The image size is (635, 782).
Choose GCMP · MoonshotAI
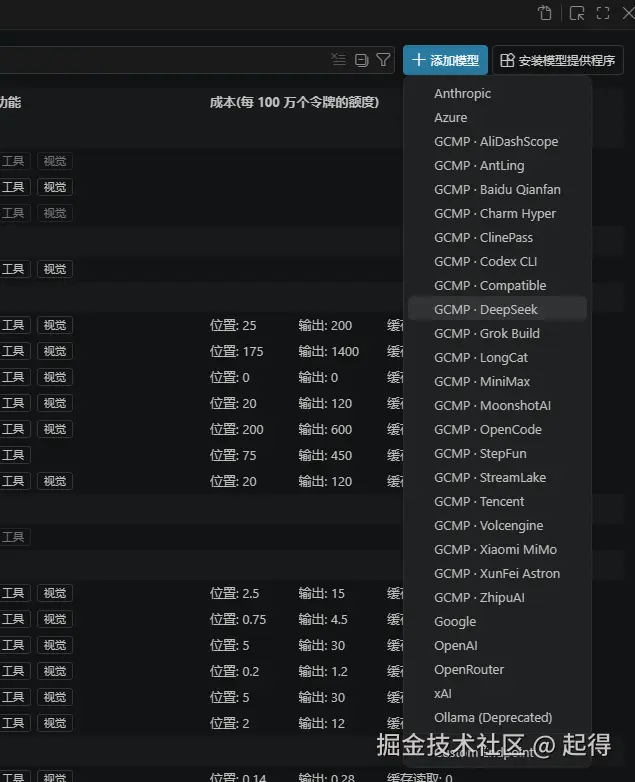click(x=497, y=405)
